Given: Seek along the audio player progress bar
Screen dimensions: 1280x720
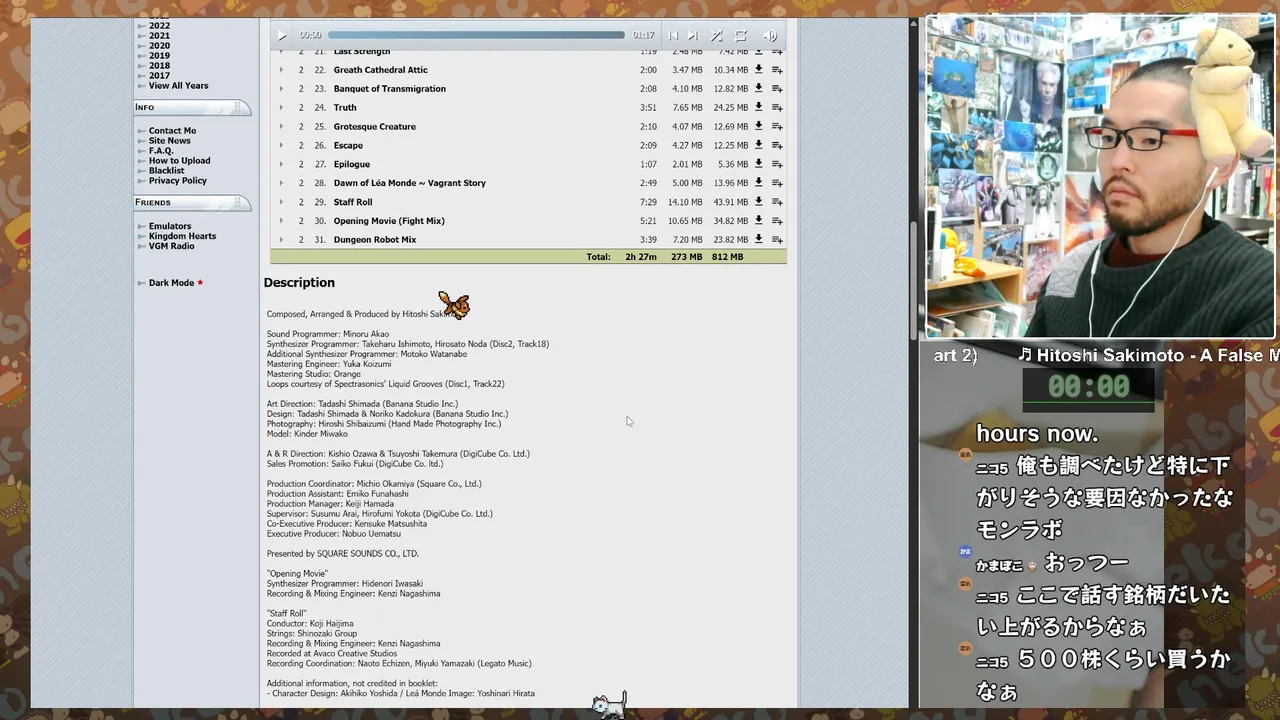Looking at the screenshot, I should pos(476,35).
